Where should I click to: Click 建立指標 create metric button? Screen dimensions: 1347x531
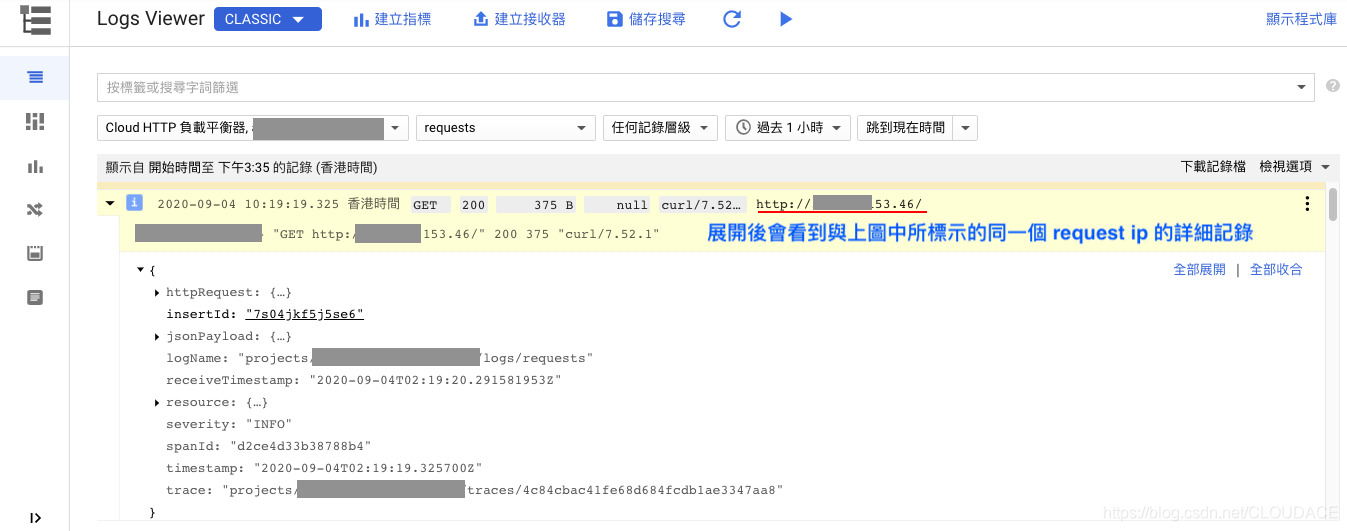coord(392,19)
